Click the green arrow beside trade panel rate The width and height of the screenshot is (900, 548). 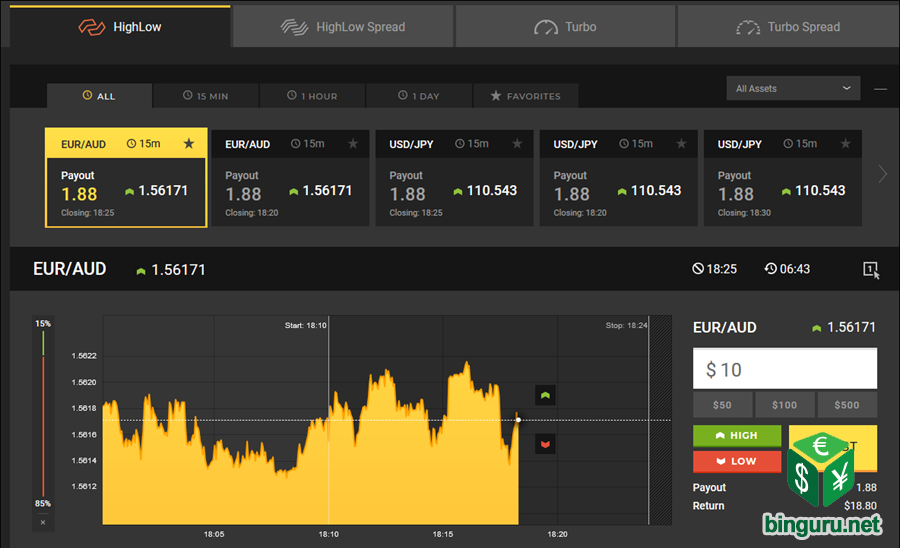coord(817,328)
